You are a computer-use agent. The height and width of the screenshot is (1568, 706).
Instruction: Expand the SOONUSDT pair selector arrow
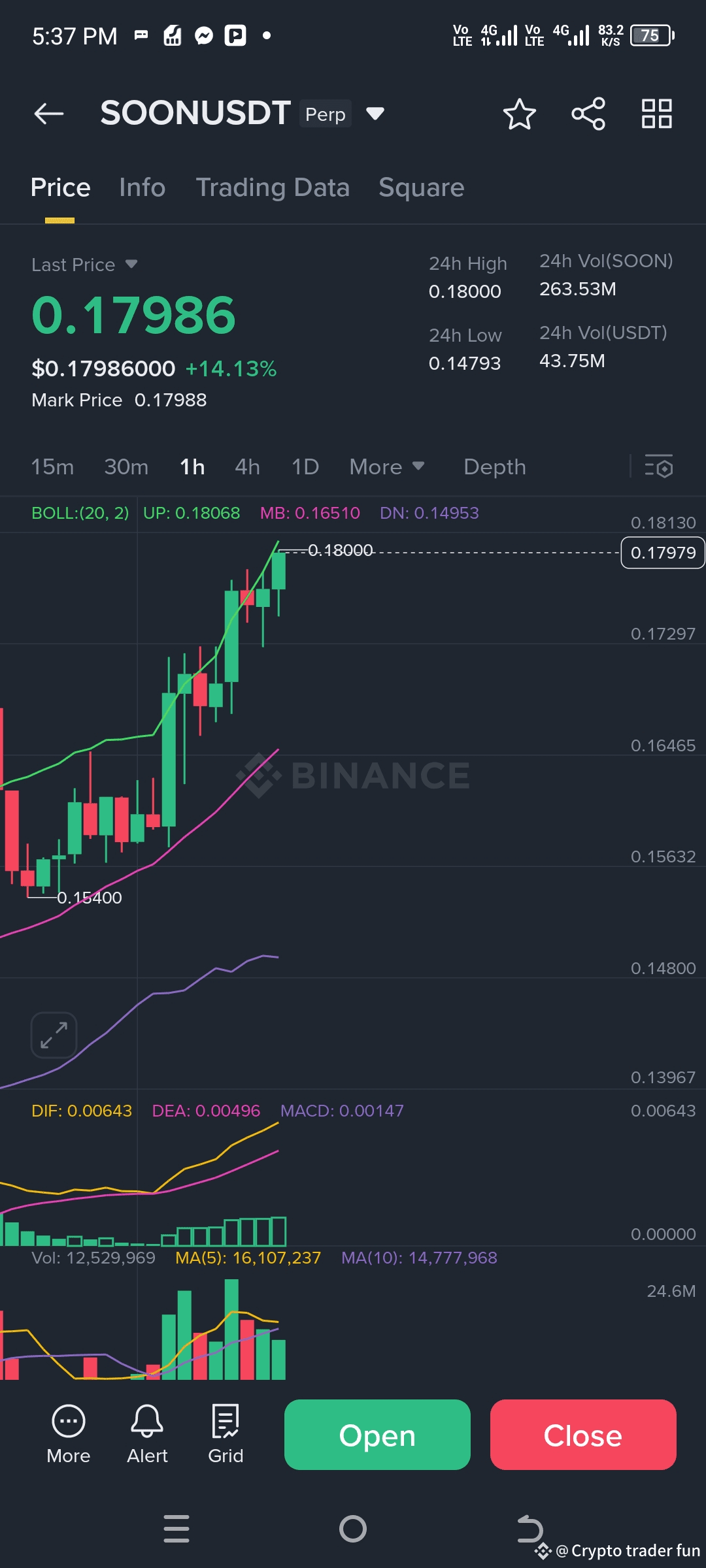pyautogui.click(x=375, y=114)
